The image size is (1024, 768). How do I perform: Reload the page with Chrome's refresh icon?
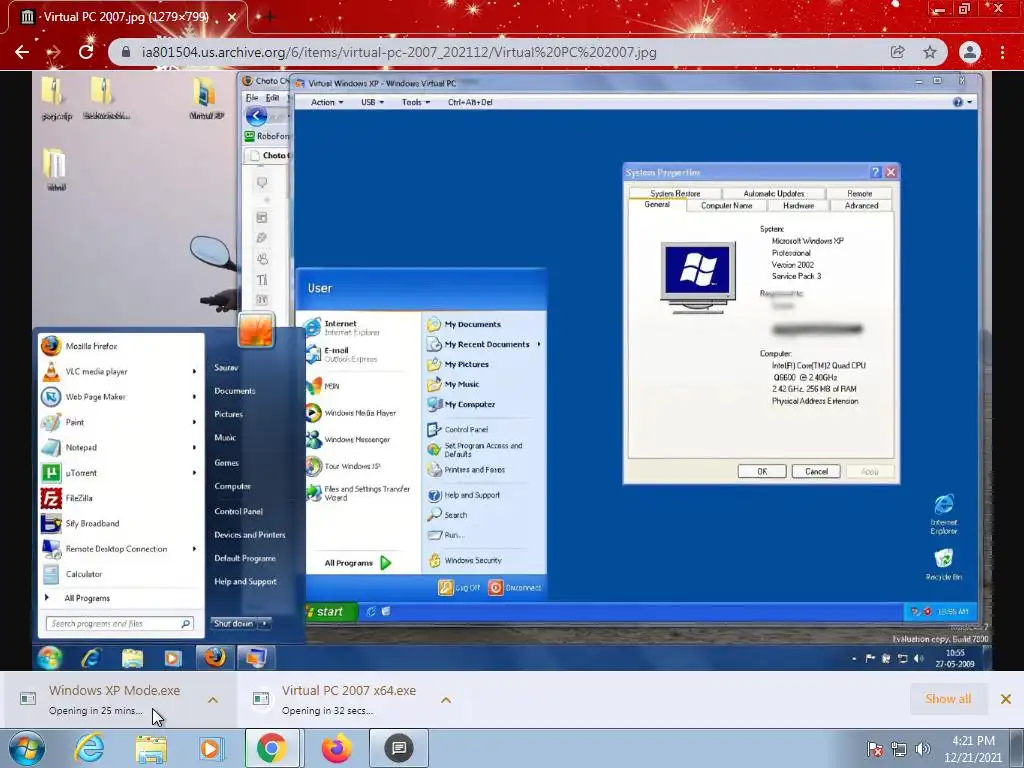click(86, 52)
